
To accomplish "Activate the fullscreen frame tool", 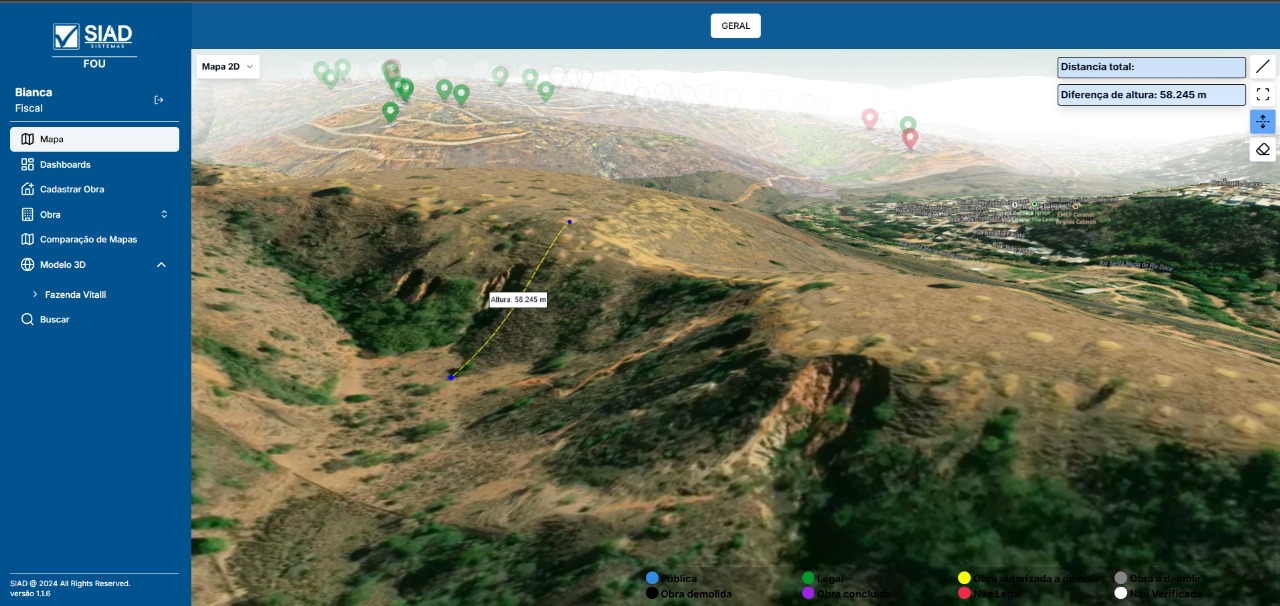I will (x=1263, y=94).
